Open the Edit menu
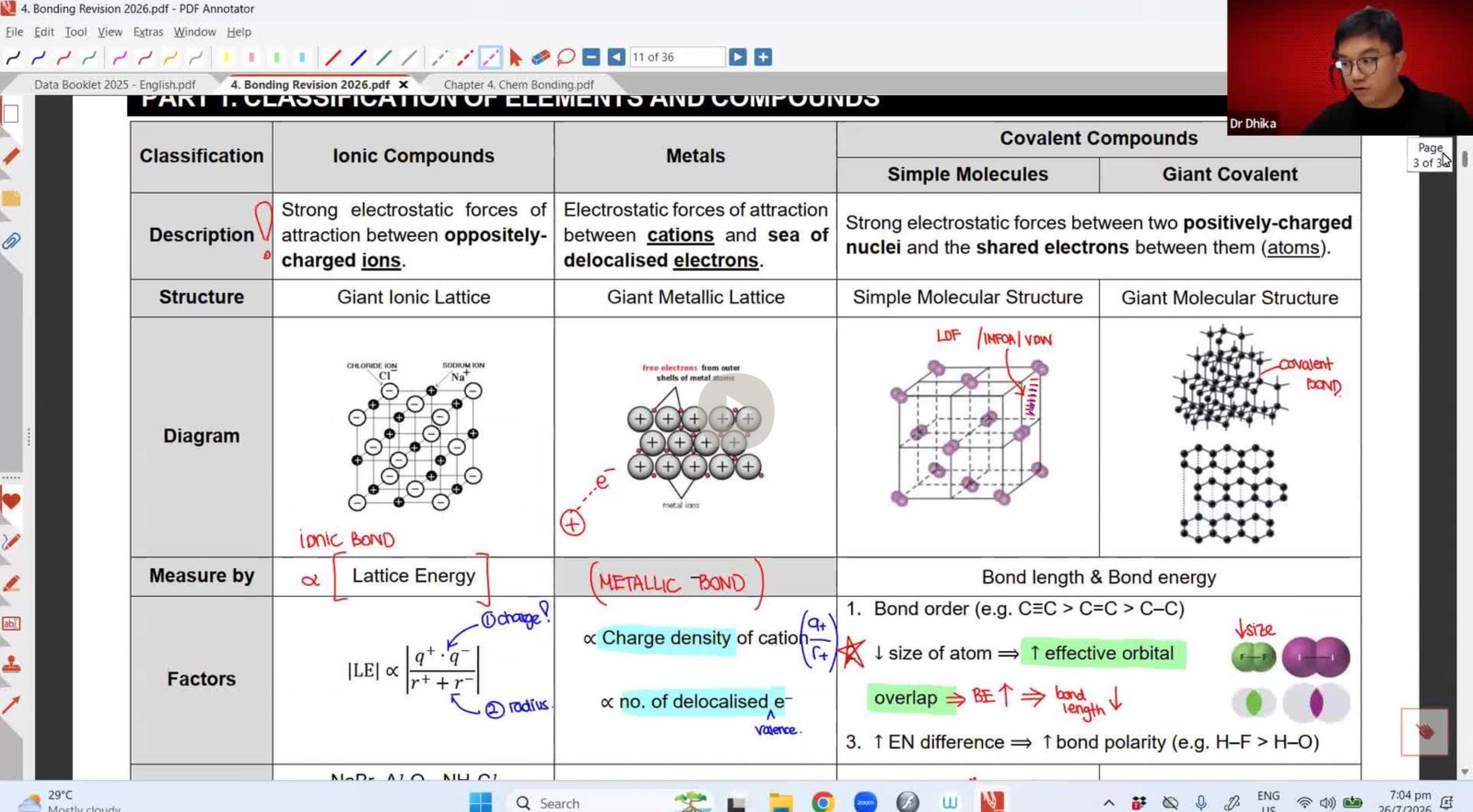The width and height of the screenshot is (1473, 812). pyautogui.click(x=44, y=32)
